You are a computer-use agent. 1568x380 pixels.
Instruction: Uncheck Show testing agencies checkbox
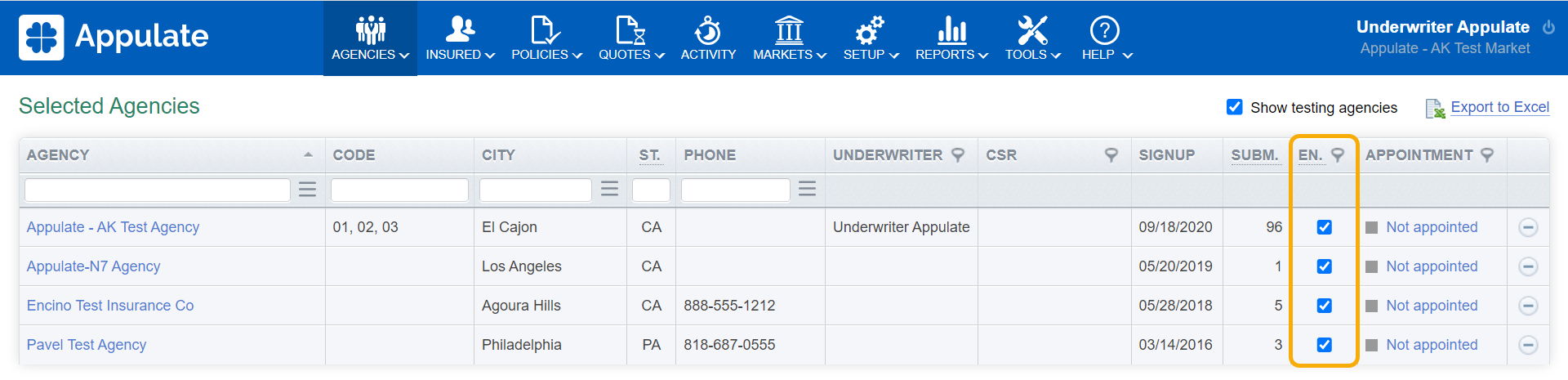pos(1235,107)
